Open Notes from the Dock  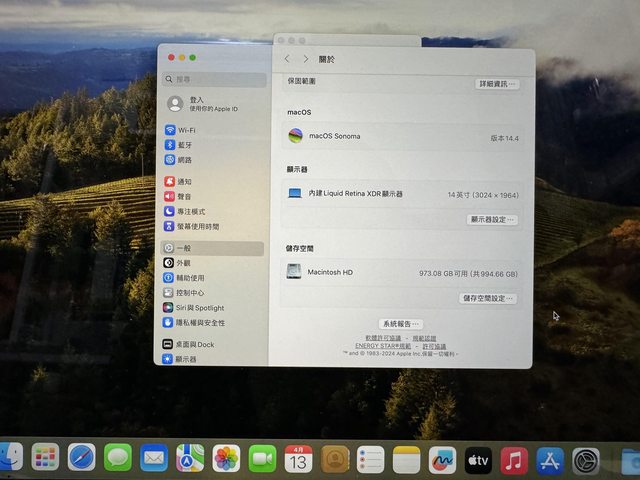coord(406,460)
